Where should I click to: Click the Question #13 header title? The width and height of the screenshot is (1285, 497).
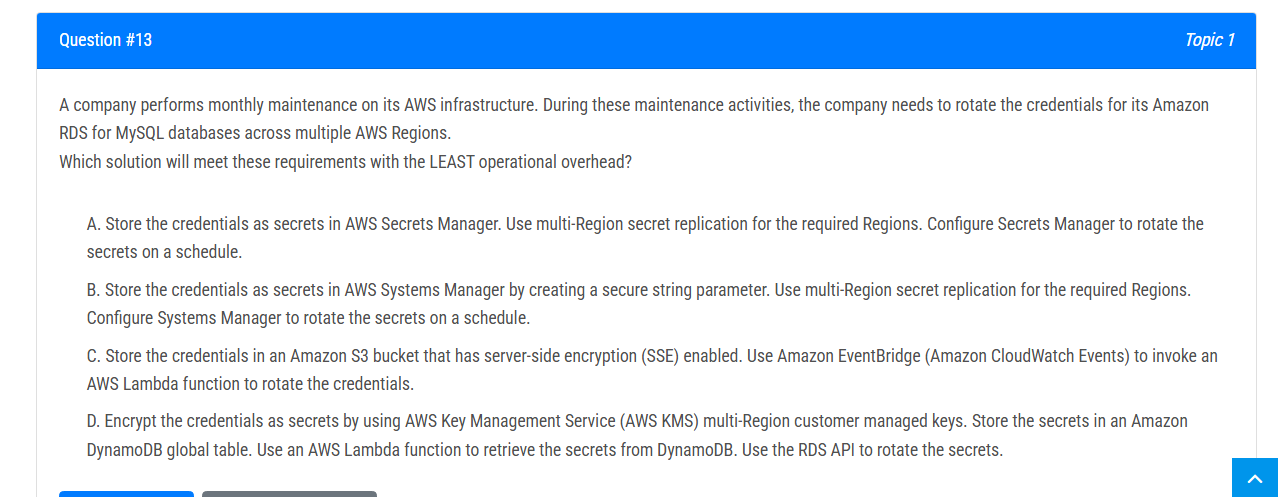pyautogui.click(x=106, y=40)
